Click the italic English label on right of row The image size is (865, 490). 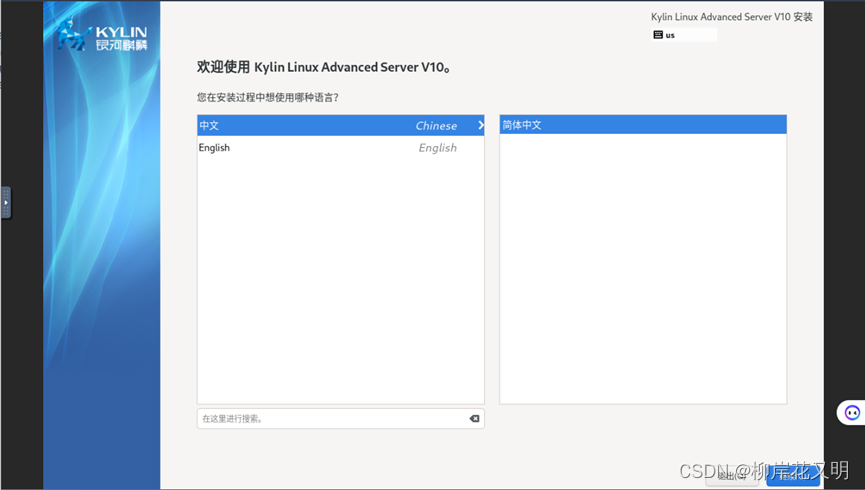(x=437, y=148)
